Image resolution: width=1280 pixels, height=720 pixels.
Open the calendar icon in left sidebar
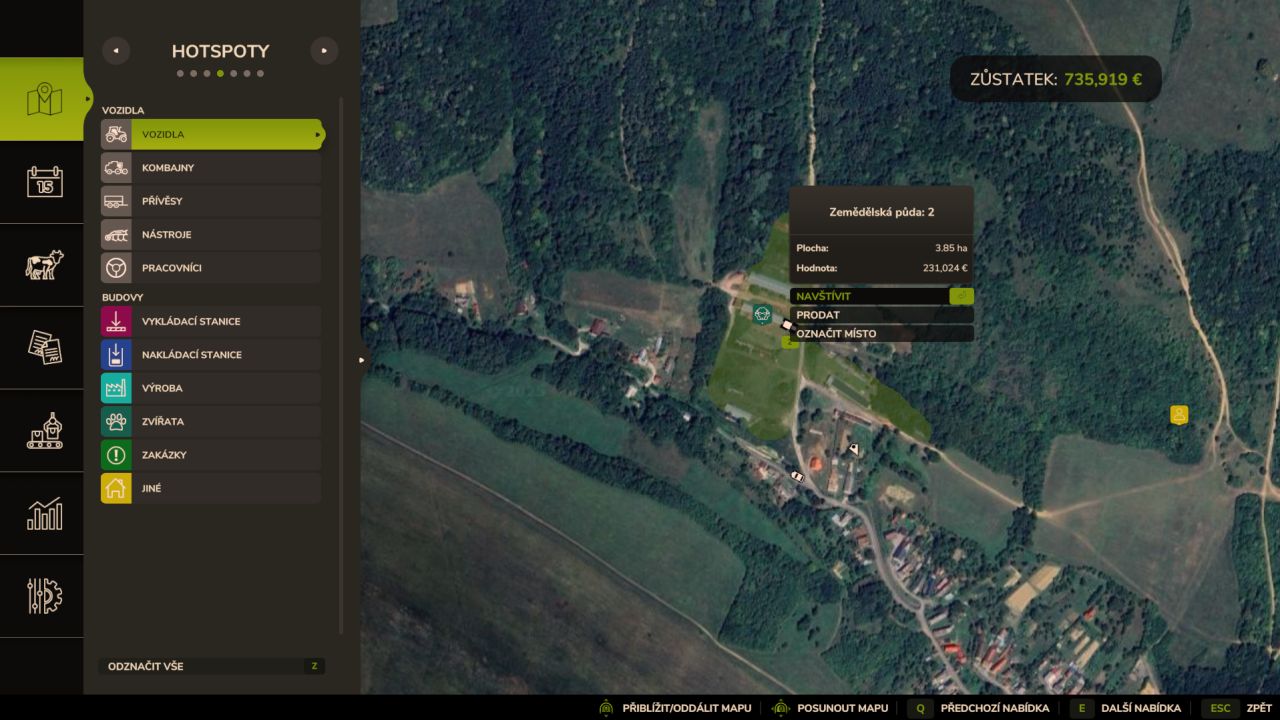[x=44, y=182]
